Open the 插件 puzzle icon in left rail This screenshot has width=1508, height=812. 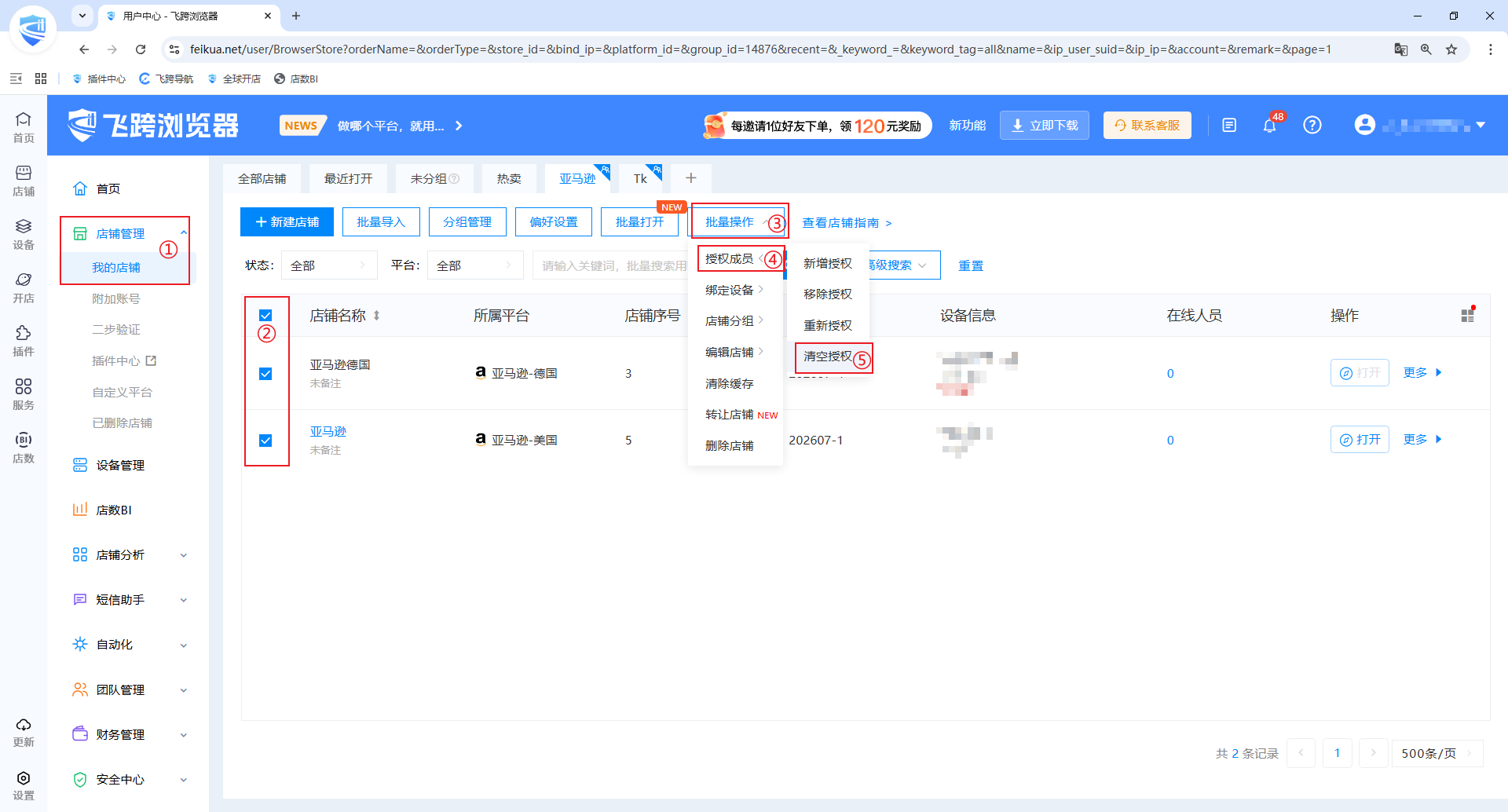point(24,340)
